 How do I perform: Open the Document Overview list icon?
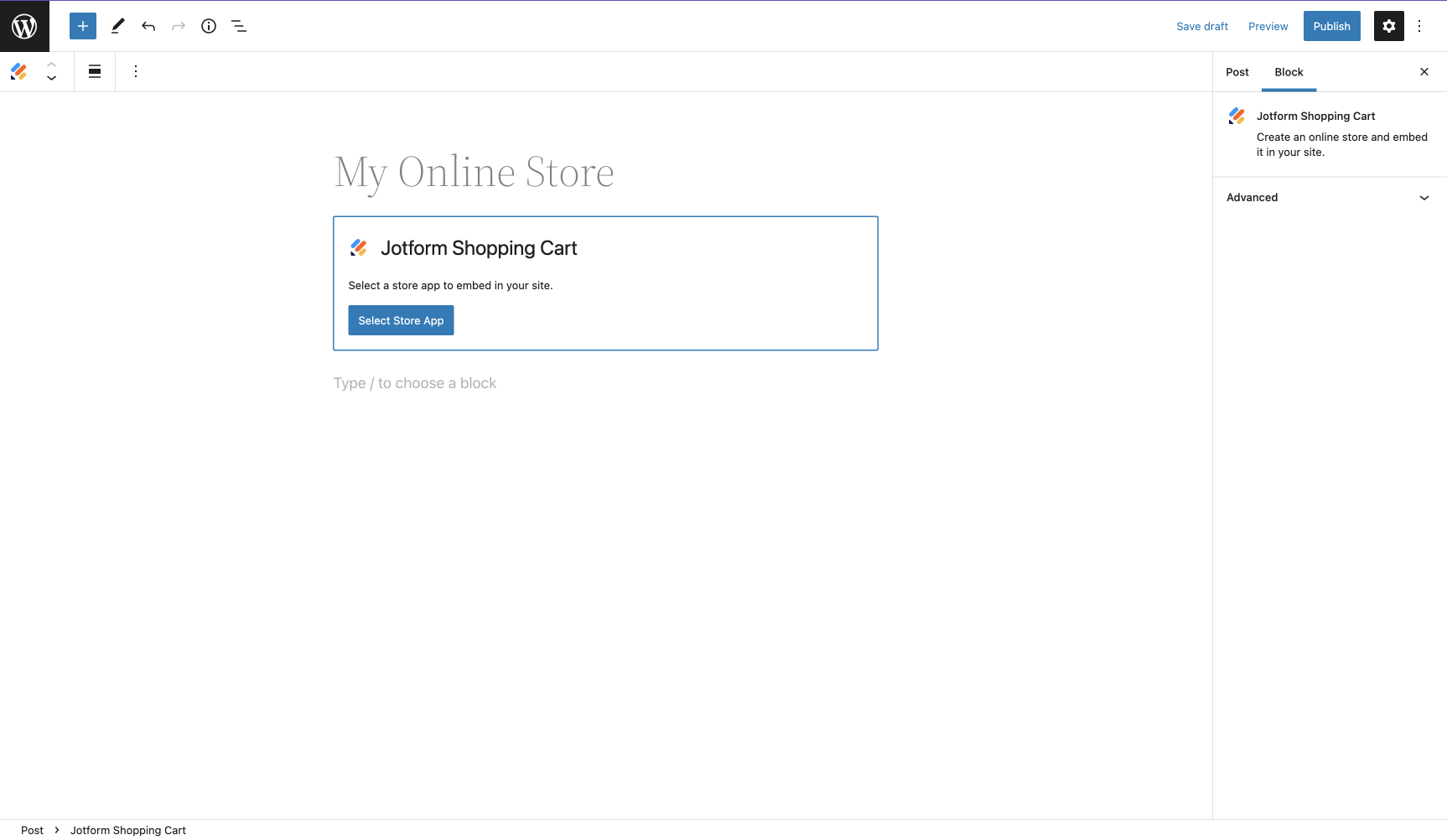click(x=239, y=25)
